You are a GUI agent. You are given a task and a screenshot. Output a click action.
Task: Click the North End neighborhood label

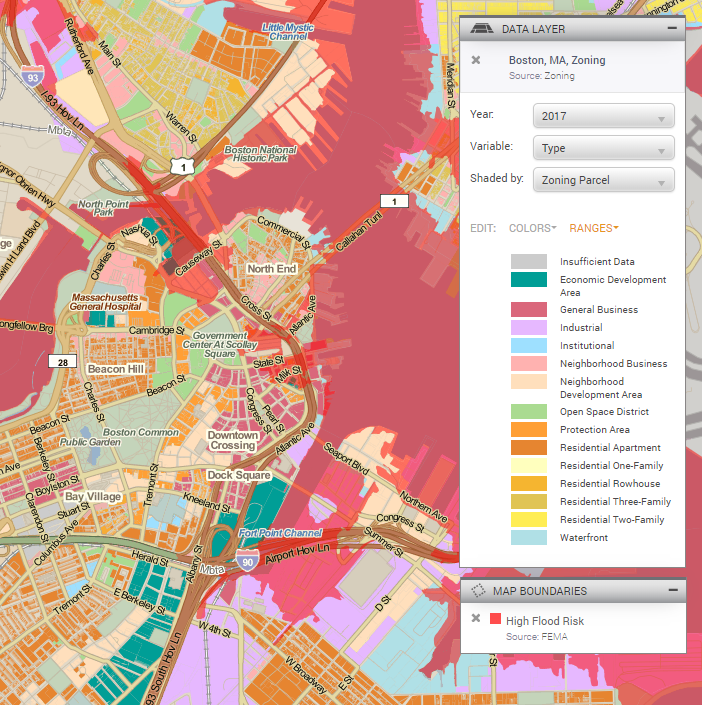pyautogui.click(x=272, y=269)
